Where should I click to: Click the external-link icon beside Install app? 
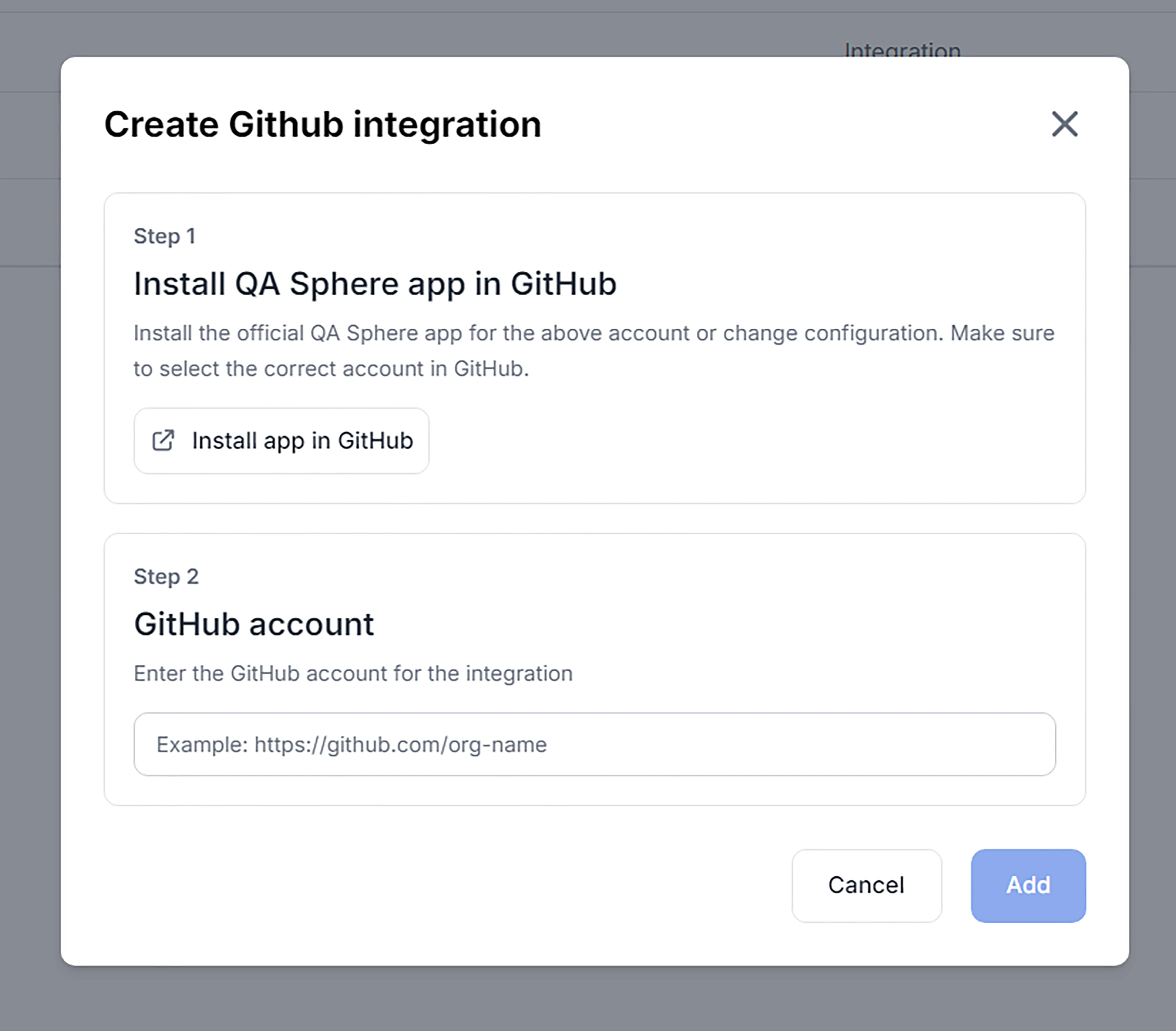[x=163, y=441]
